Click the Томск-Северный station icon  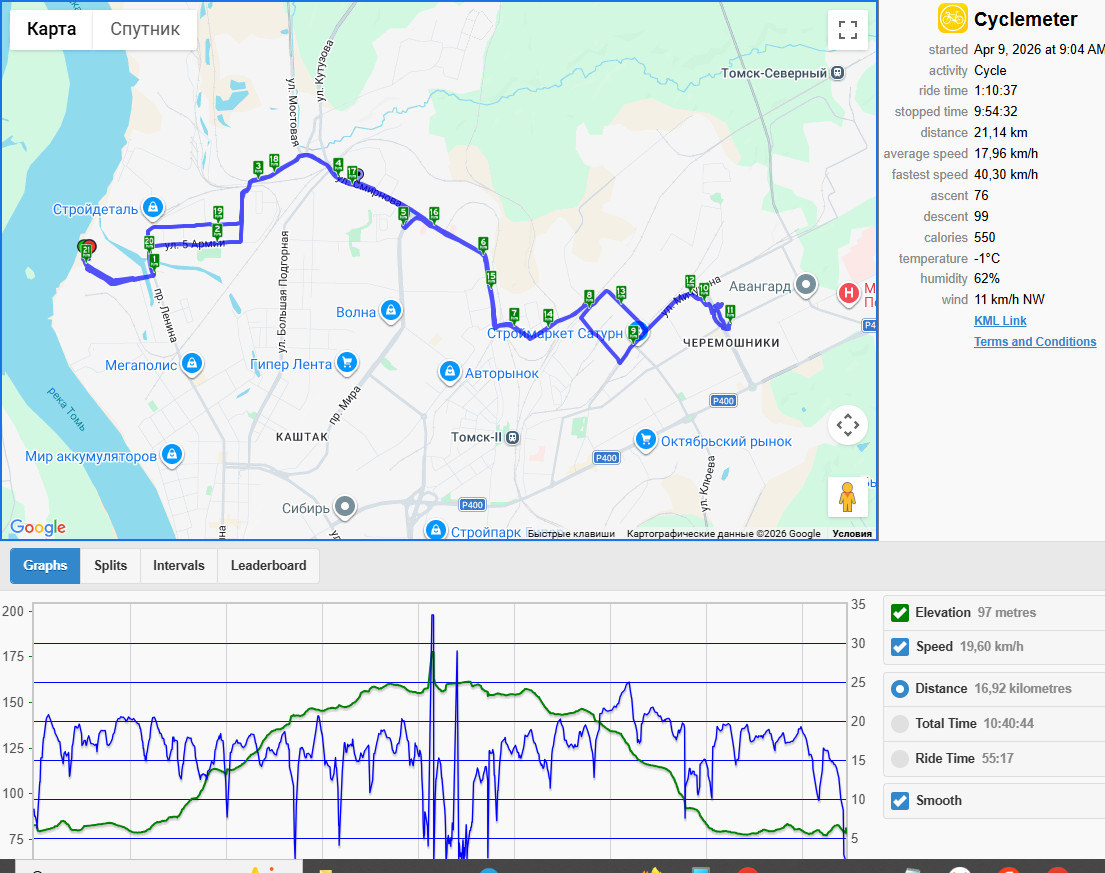837,73
